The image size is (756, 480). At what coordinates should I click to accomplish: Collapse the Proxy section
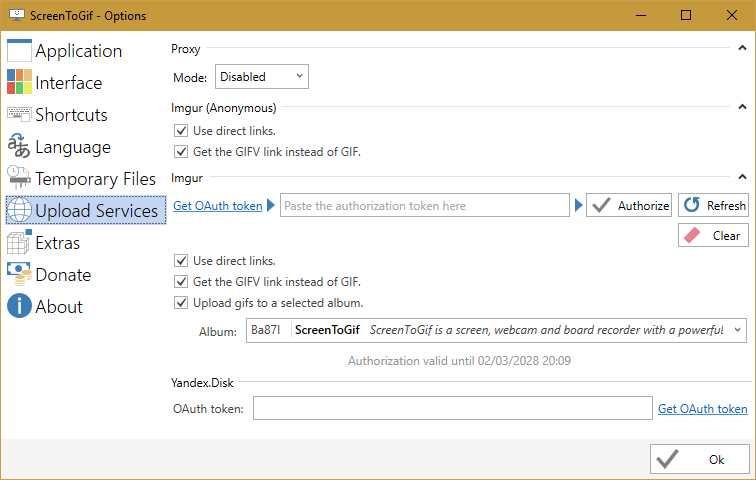pyautogui.click(x=742, y=48)
